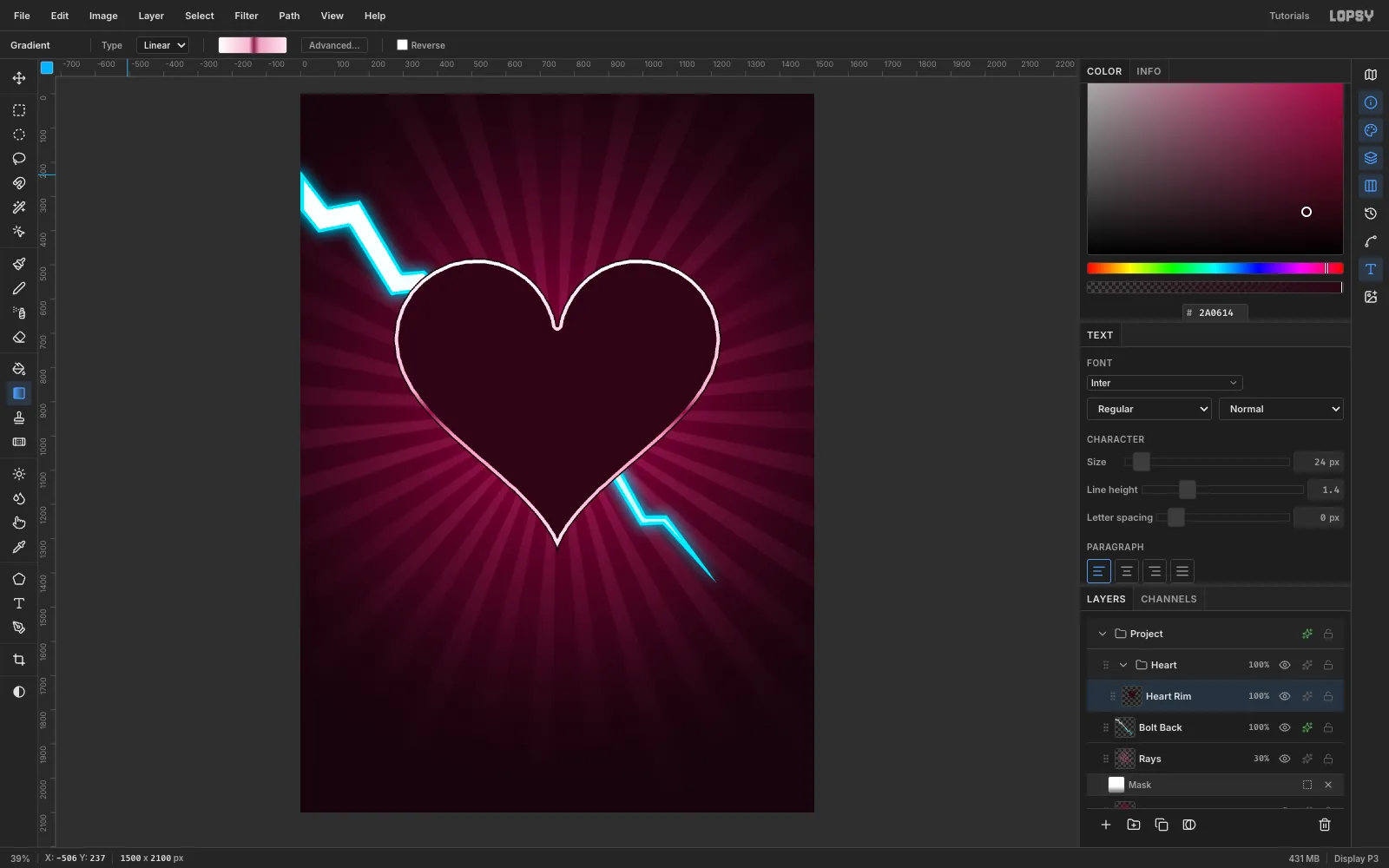Adjust the character Size slider
The height and width of the screenshot is (868, 1389).
click(1208, 462)
